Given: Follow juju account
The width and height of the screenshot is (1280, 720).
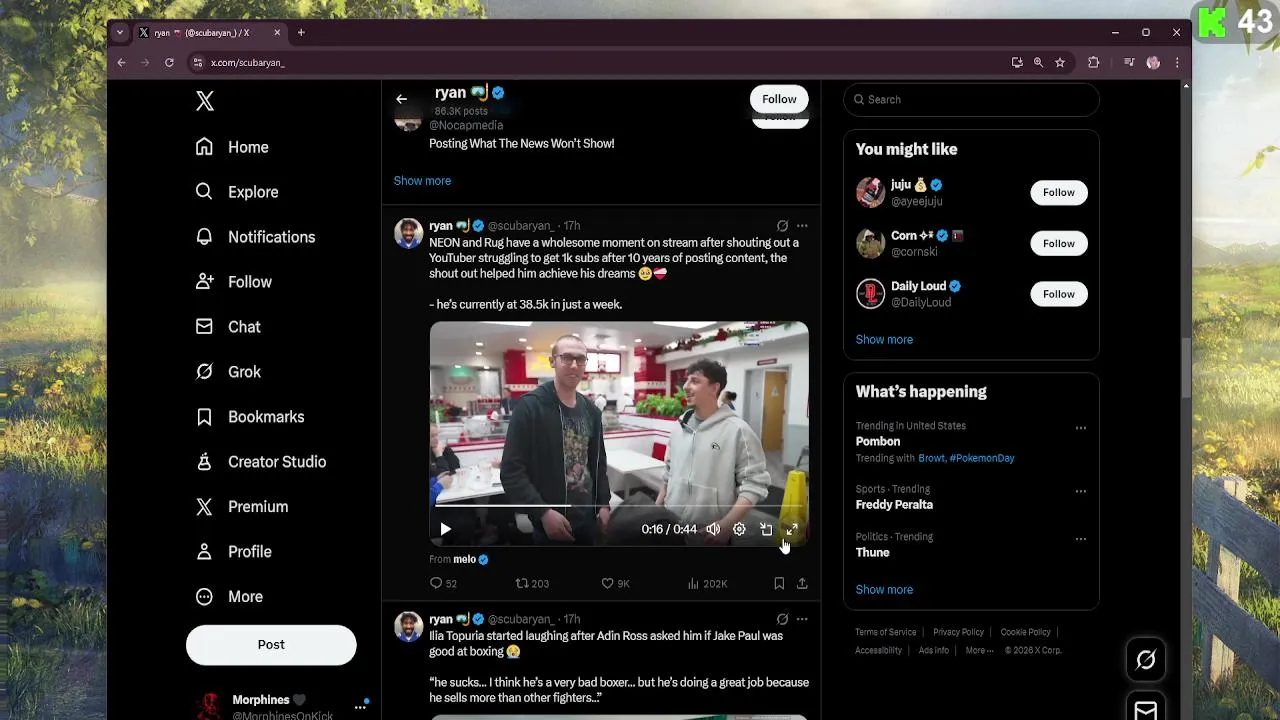Looking at the screenshot, I should tap(1059, 193).
